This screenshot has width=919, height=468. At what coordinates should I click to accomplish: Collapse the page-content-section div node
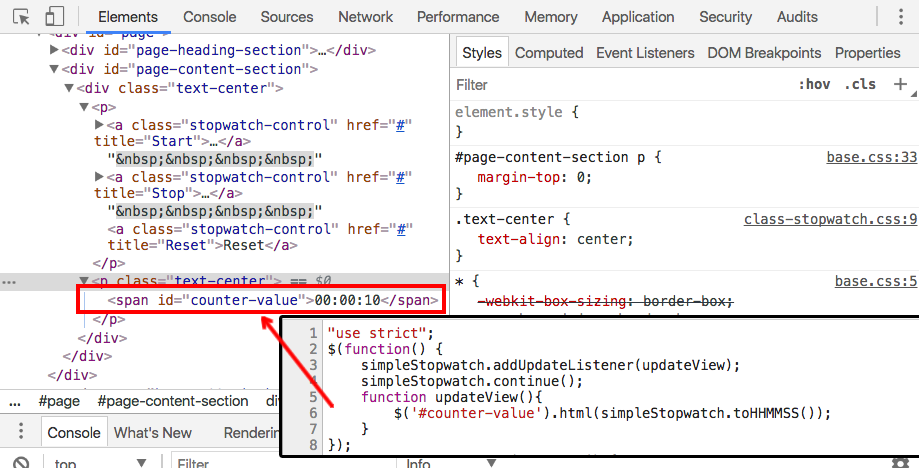[55, 69]
